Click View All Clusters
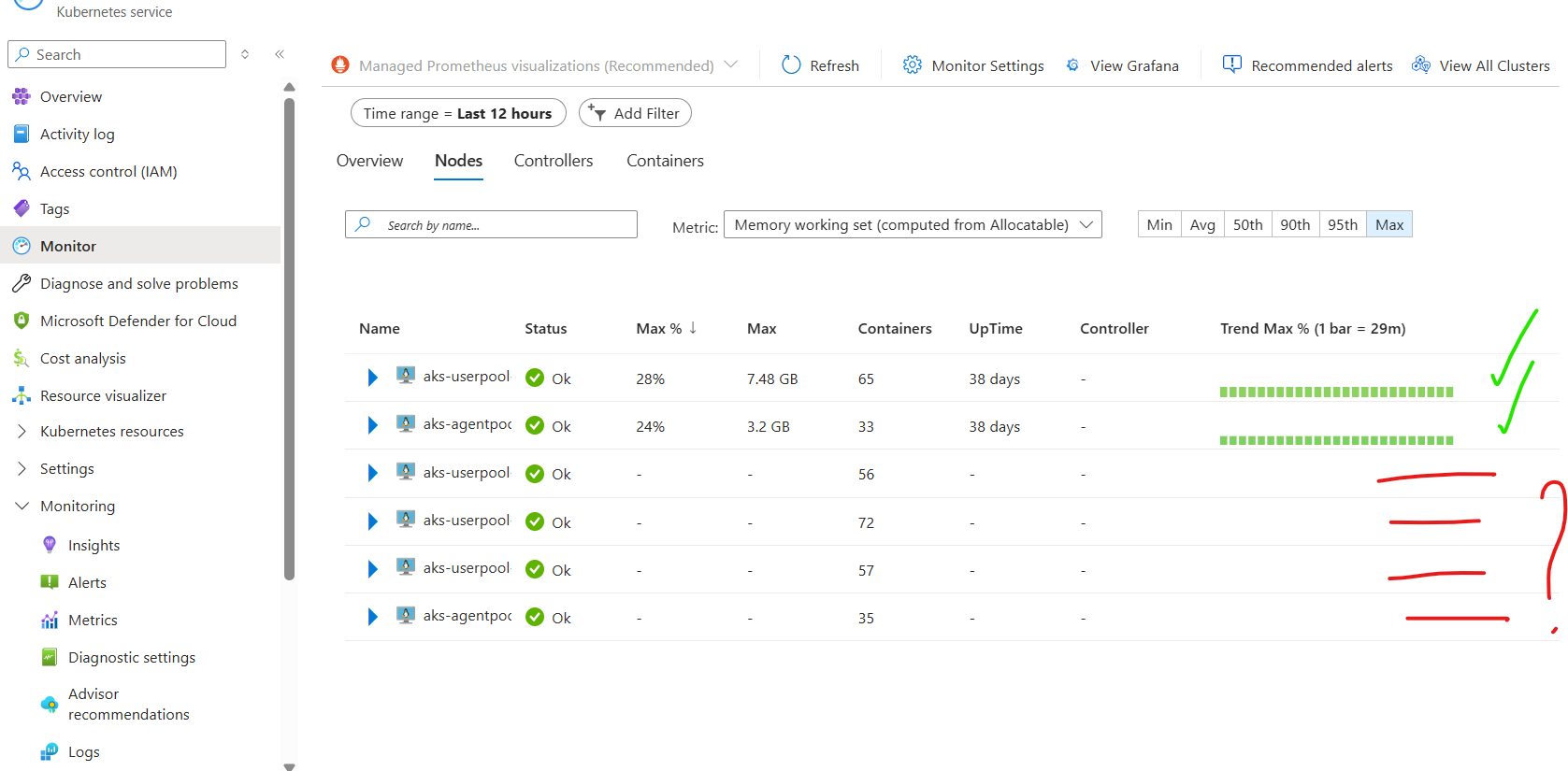Viewport: 1568px width, 771px height. 1481,65
